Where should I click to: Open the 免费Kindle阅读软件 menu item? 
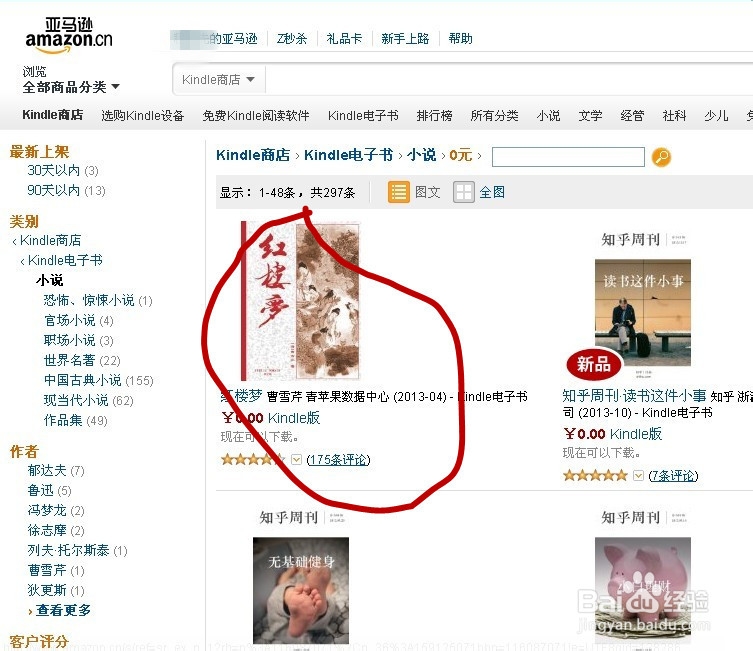click(x=256, y=116)
